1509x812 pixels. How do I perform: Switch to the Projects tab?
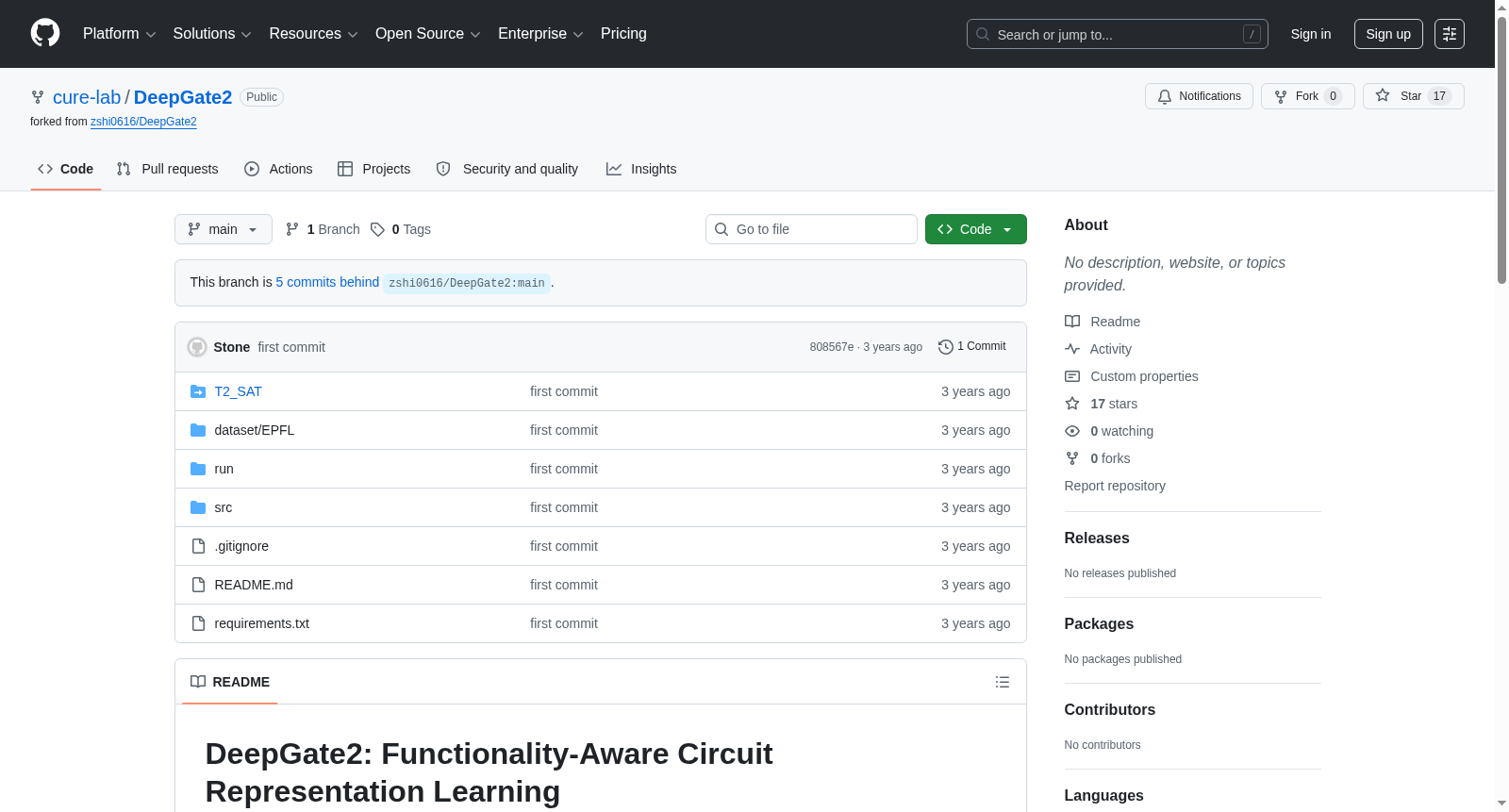[374, 169]
